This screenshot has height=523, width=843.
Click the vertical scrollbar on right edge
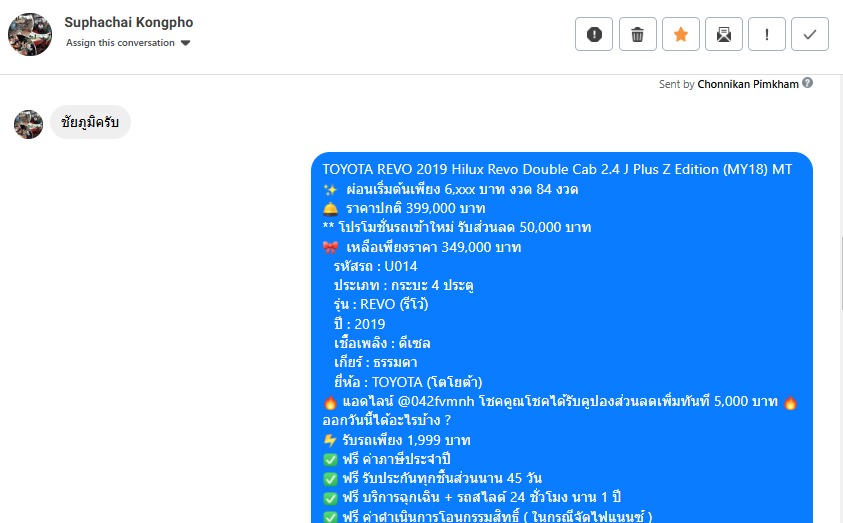pos(841,273)
